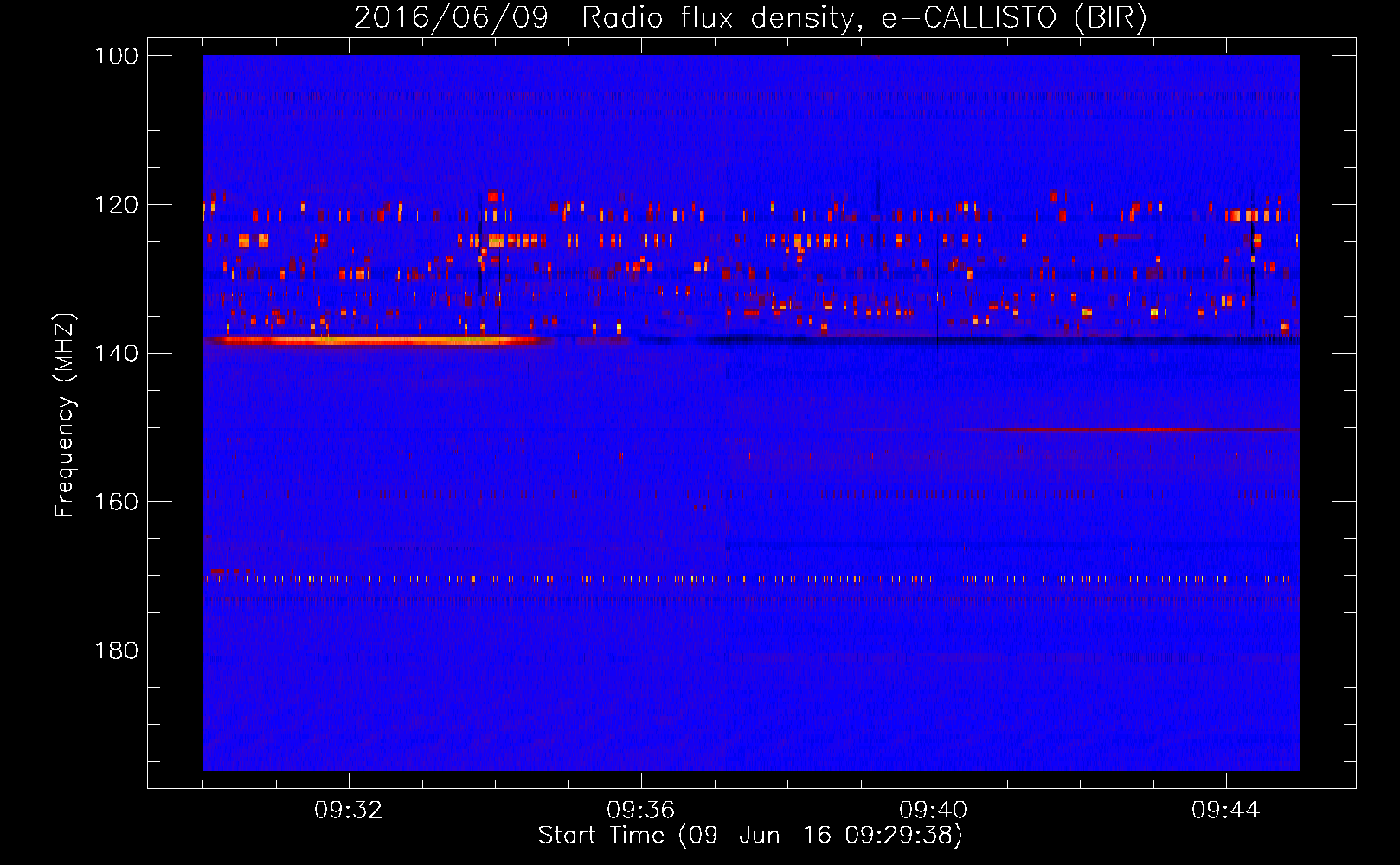Image resolution: width=1400 pixels, height=865 pixels.
Task: Click the 09:40 time tick label
Action: click(934, 811)
